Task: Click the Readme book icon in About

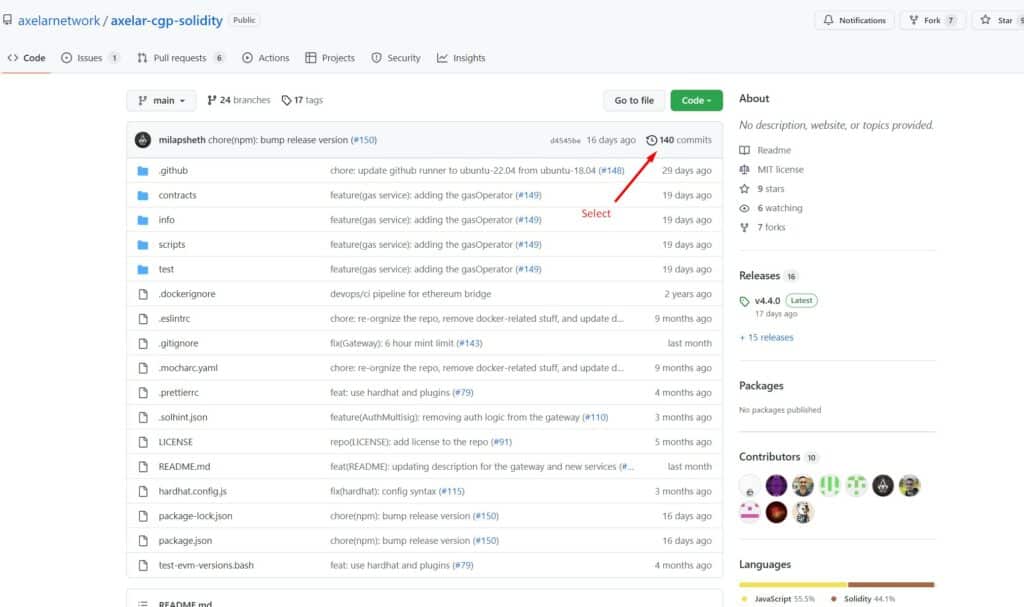Action: [x=744, y=150]
